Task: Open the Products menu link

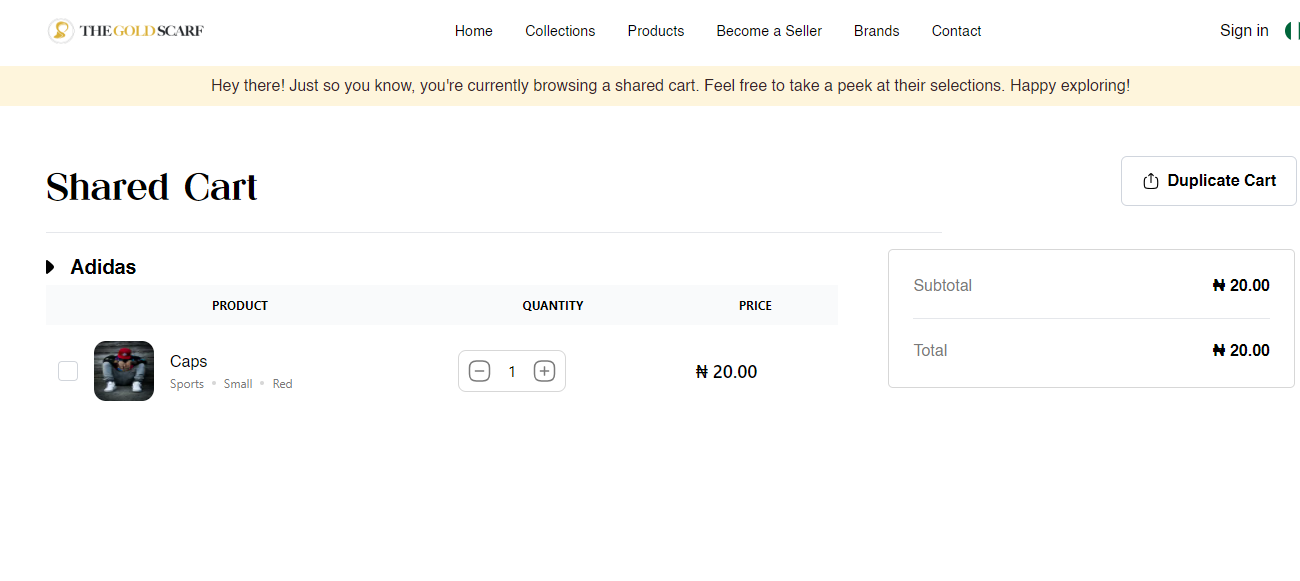Action: [x=656, y=31]
